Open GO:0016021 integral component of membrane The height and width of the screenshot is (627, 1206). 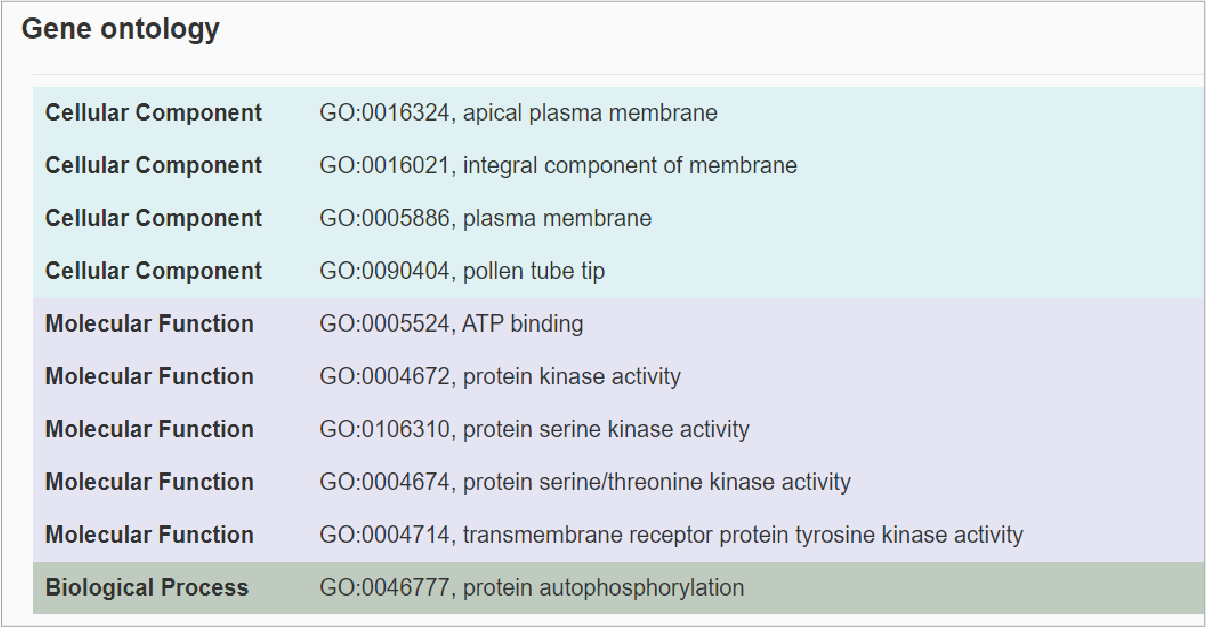(558, 166)
